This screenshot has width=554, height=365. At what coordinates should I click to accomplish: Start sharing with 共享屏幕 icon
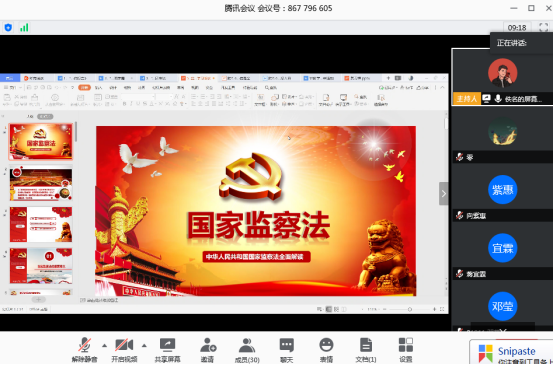click(167, 345)
